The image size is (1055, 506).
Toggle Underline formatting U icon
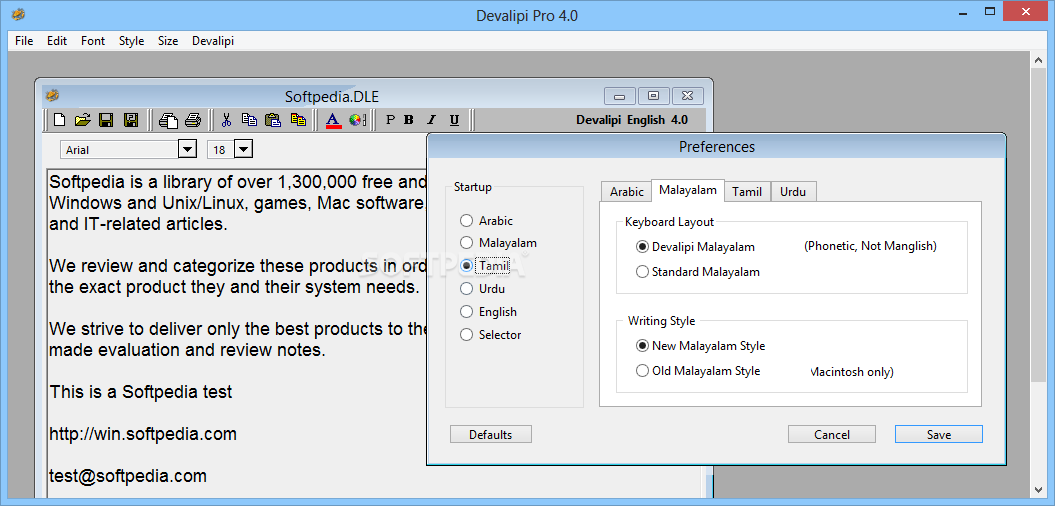454,120
